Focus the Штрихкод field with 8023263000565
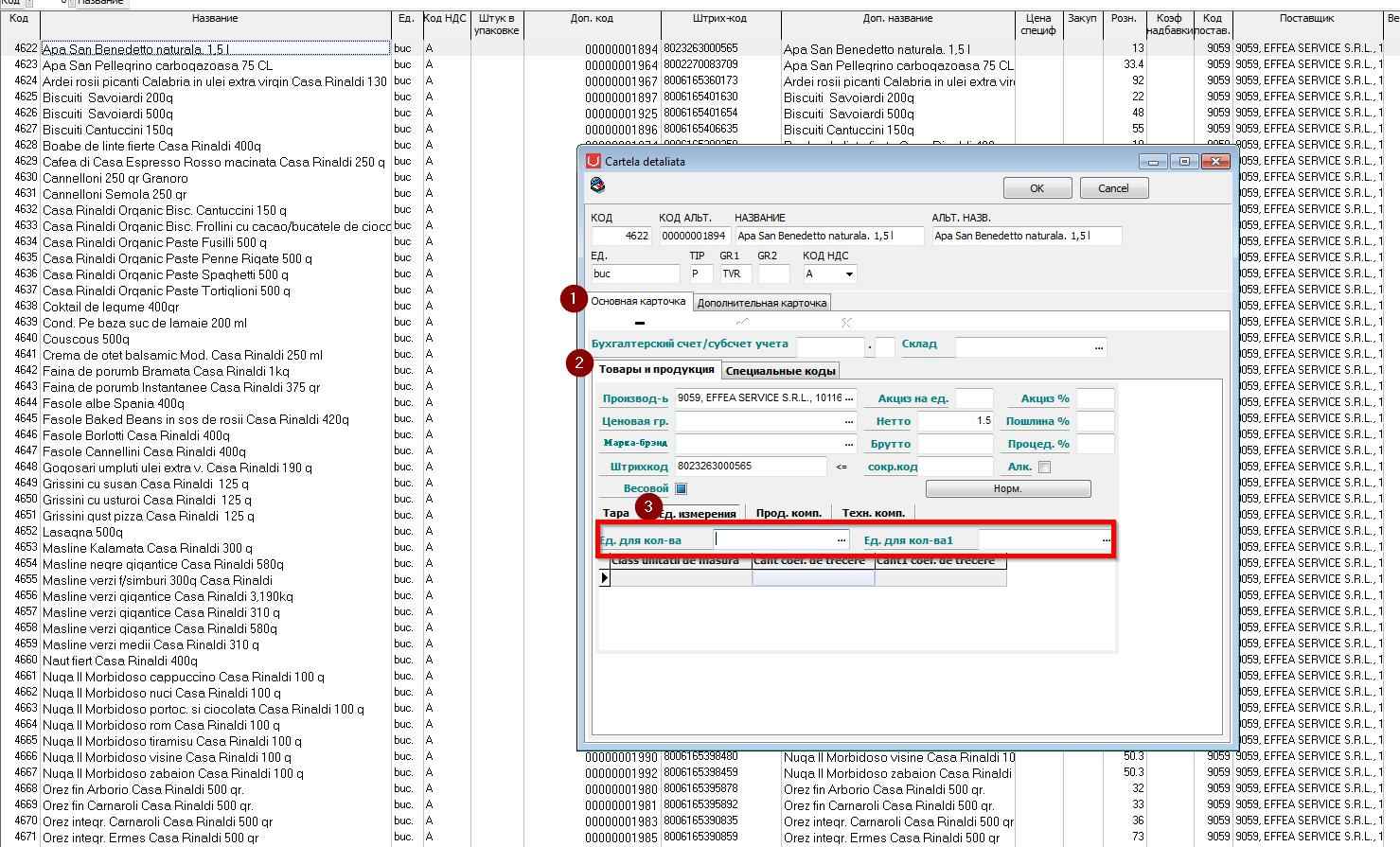Screen dimensions: 1400x847 click(751, 467)
